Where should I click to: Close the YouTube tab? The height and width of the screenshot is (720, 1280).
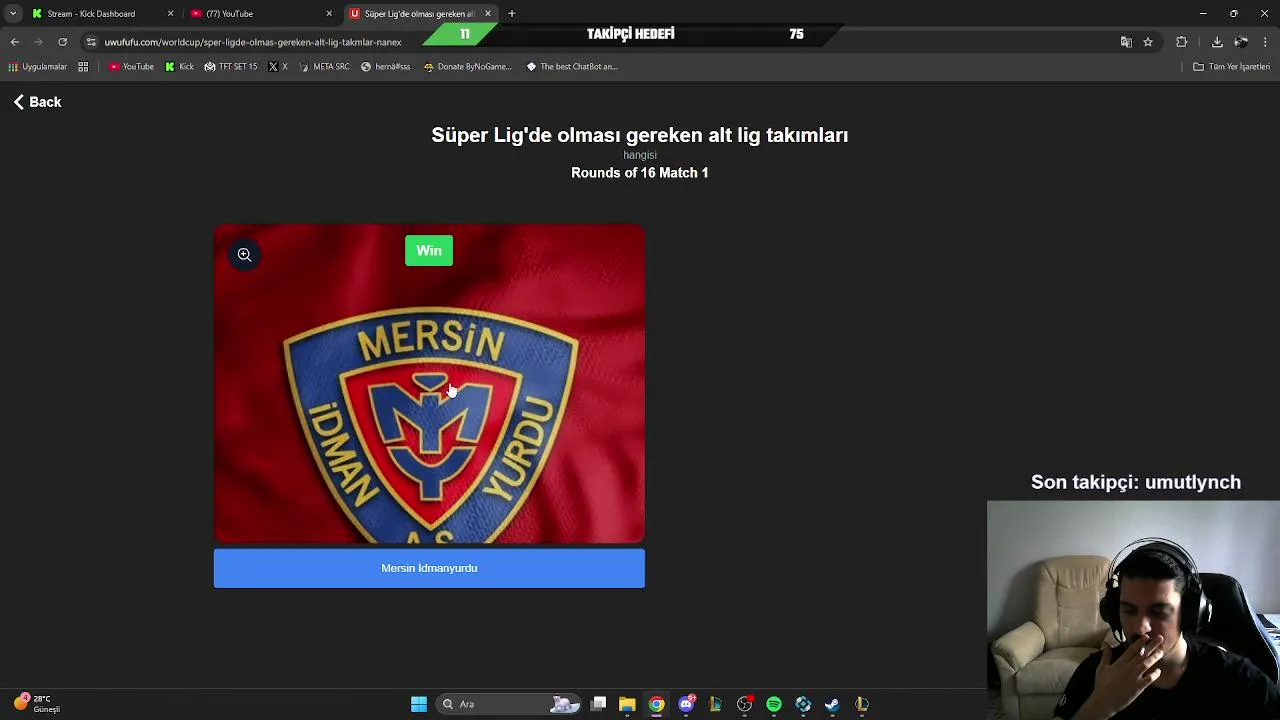329,14
